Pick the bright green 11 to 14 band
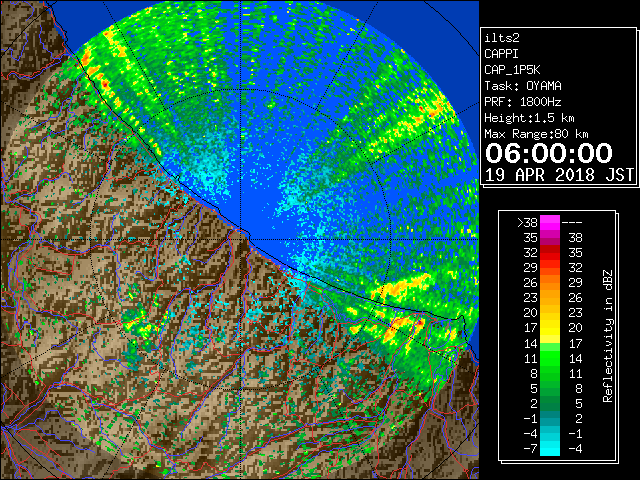Viewport: 640px width, 480px height. [x=550, y=358]
